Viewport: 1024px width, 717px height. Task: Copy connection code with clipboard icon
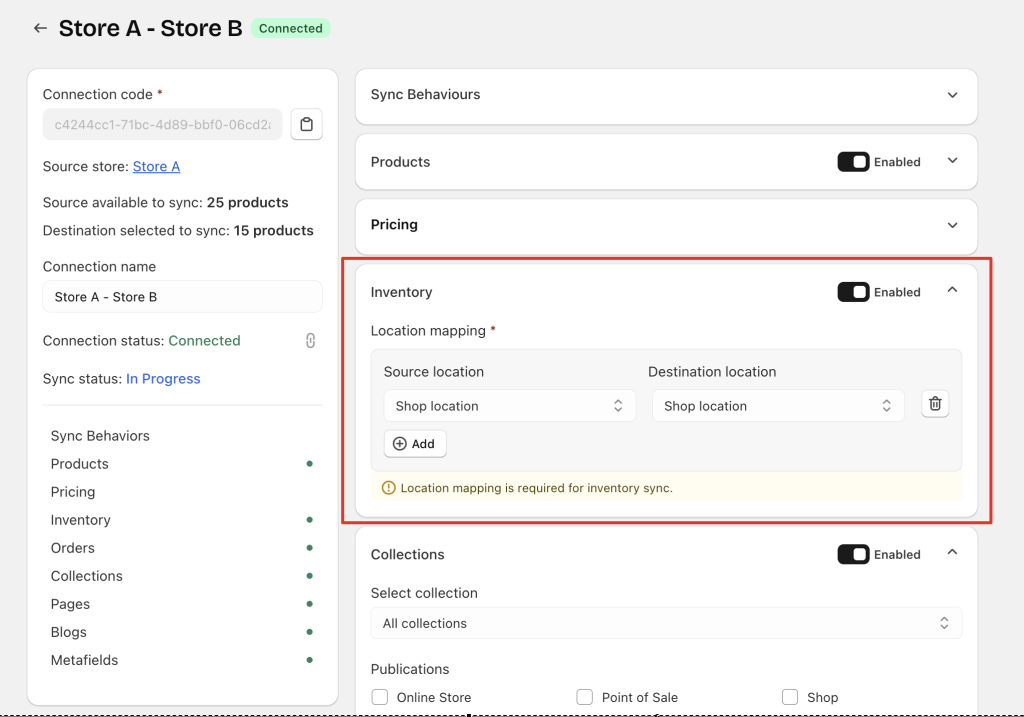point(307,125)
